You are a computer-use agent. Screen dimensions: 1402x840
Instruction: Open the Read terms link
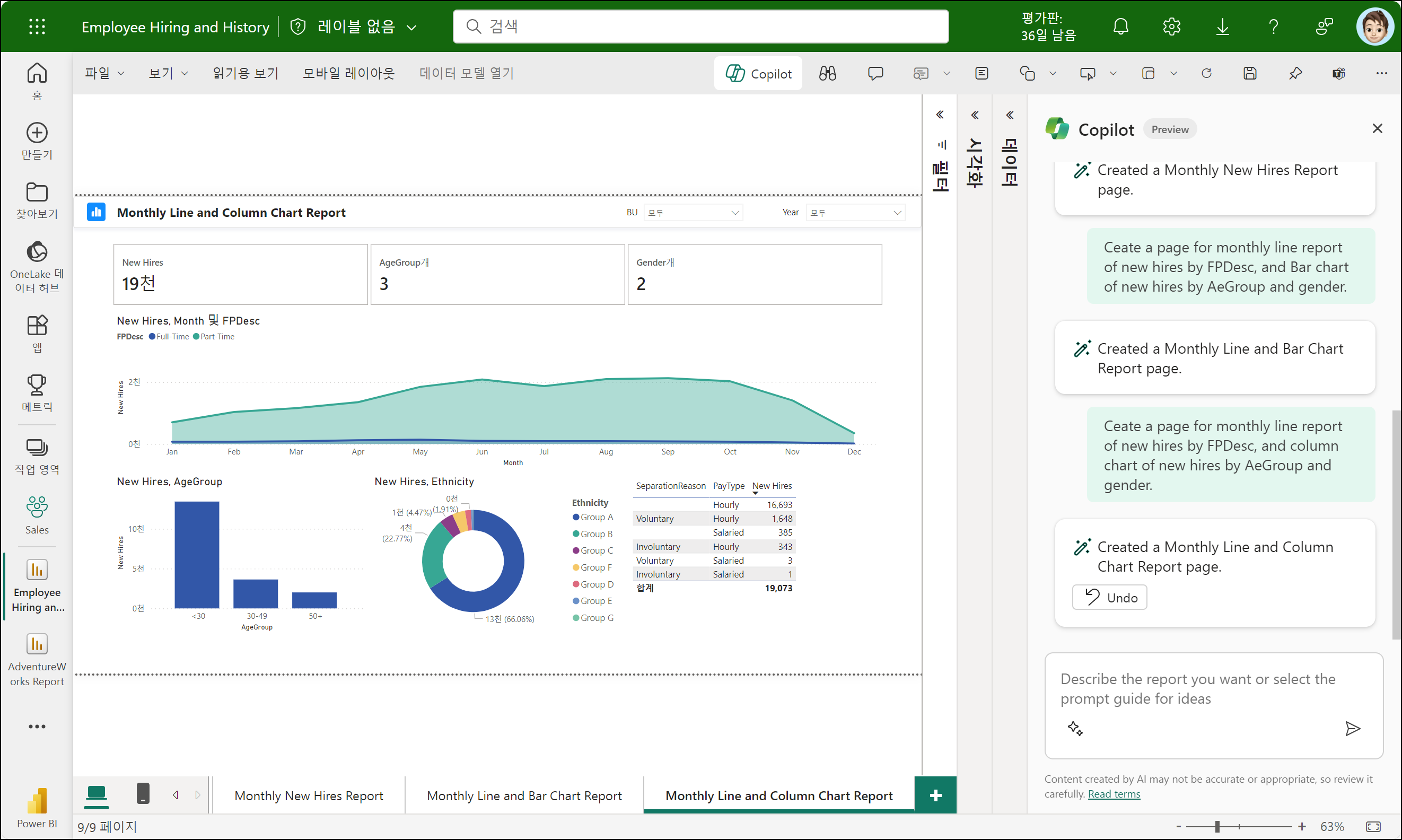click(x=1114, y=793)
